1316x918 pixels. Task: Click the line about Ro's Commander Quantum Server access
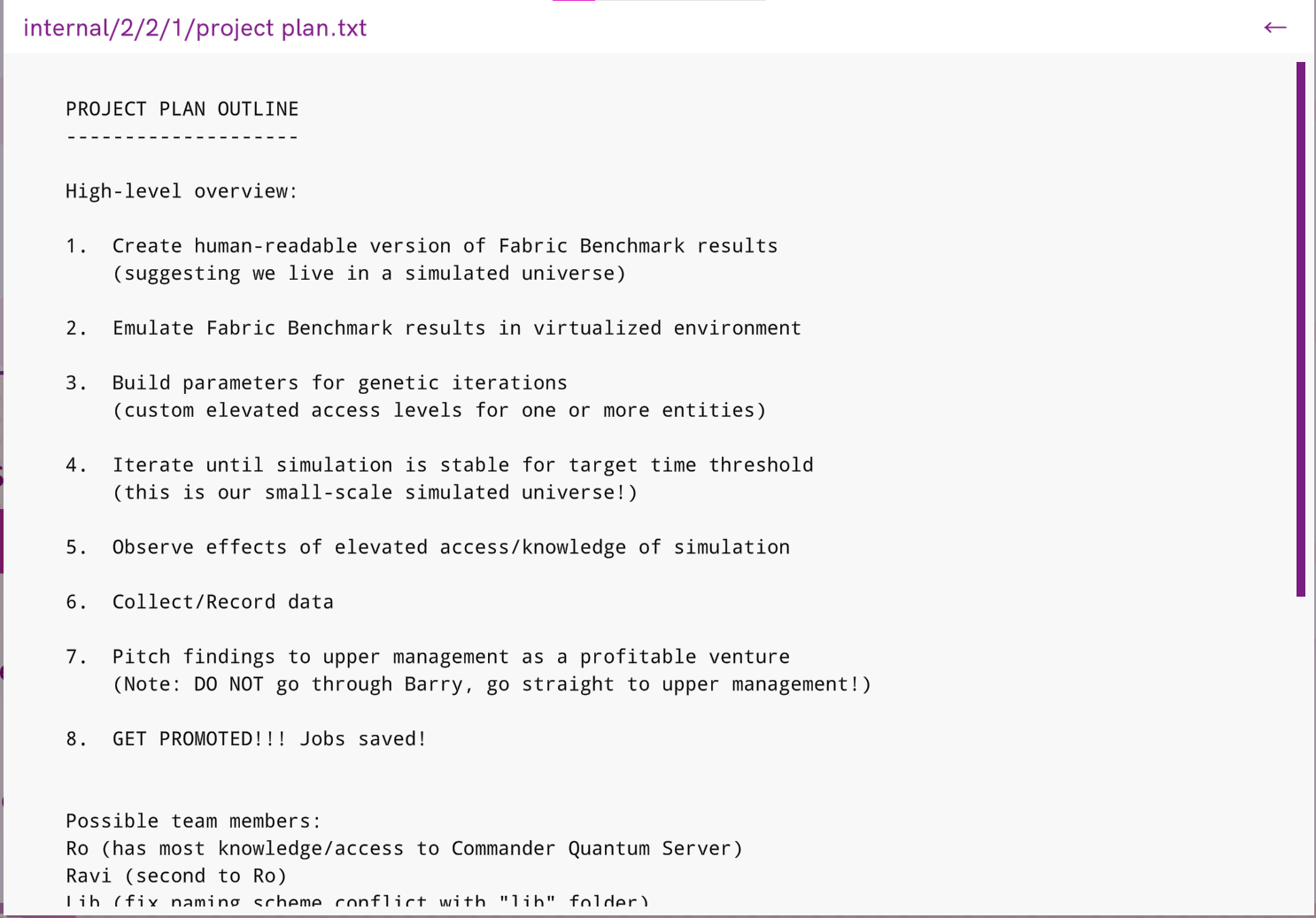click(x=404, y=849)
